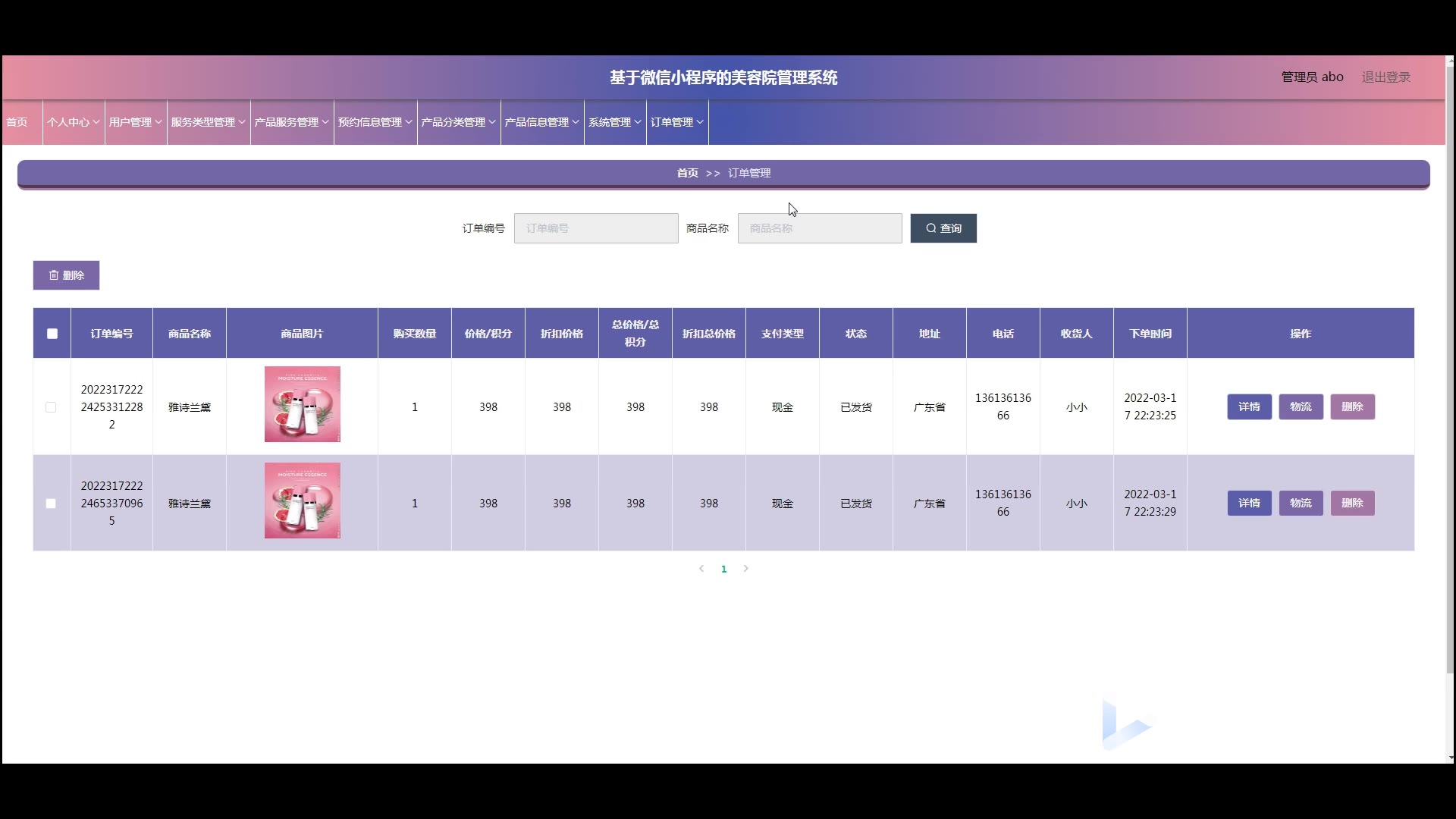Toggle the select-all checkbox in table header
Viewport: 1456px width, 819px height.
click(52, 334)
